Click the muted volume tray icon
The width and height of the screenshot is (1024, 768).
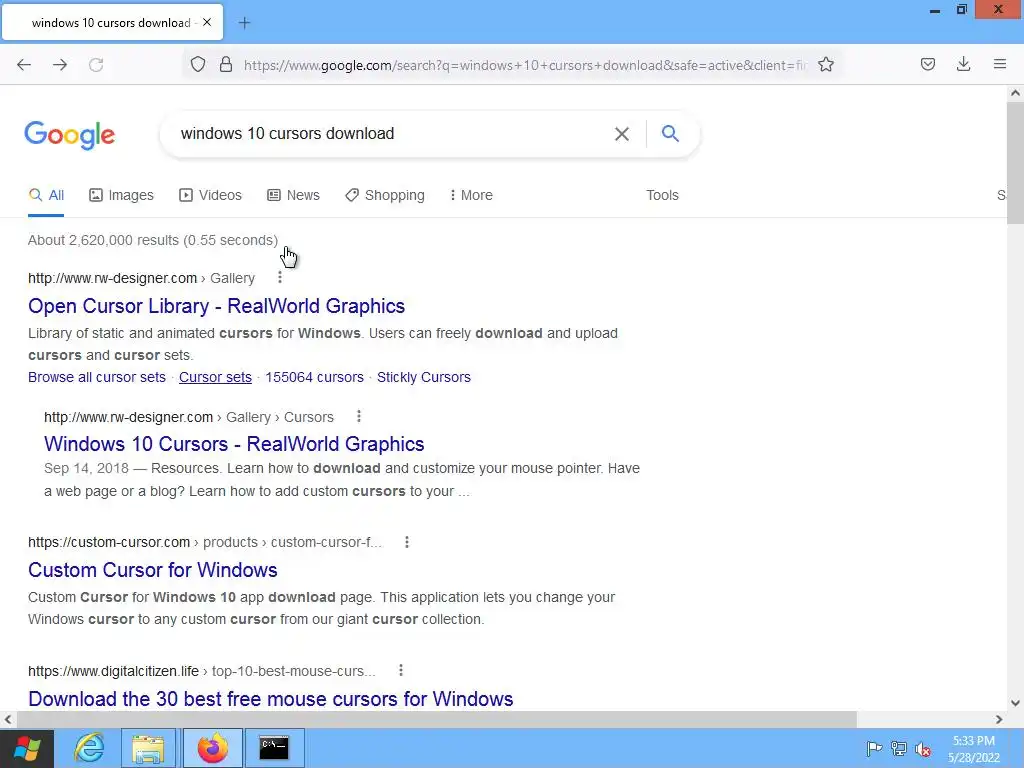pos(923,749)
